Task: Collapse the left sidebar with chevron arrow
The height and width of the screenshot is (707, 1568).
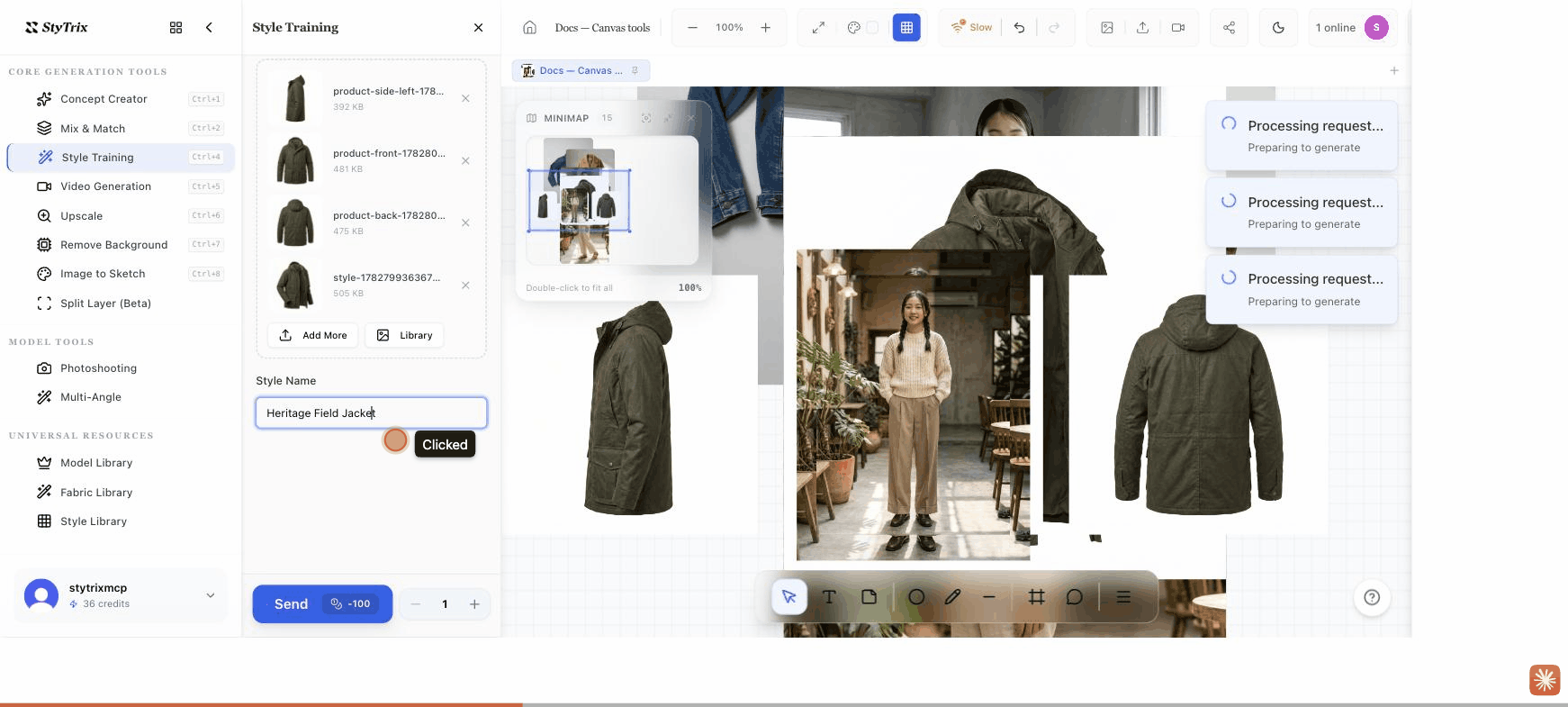Action: pyautogui.click(x=209, y=28)
